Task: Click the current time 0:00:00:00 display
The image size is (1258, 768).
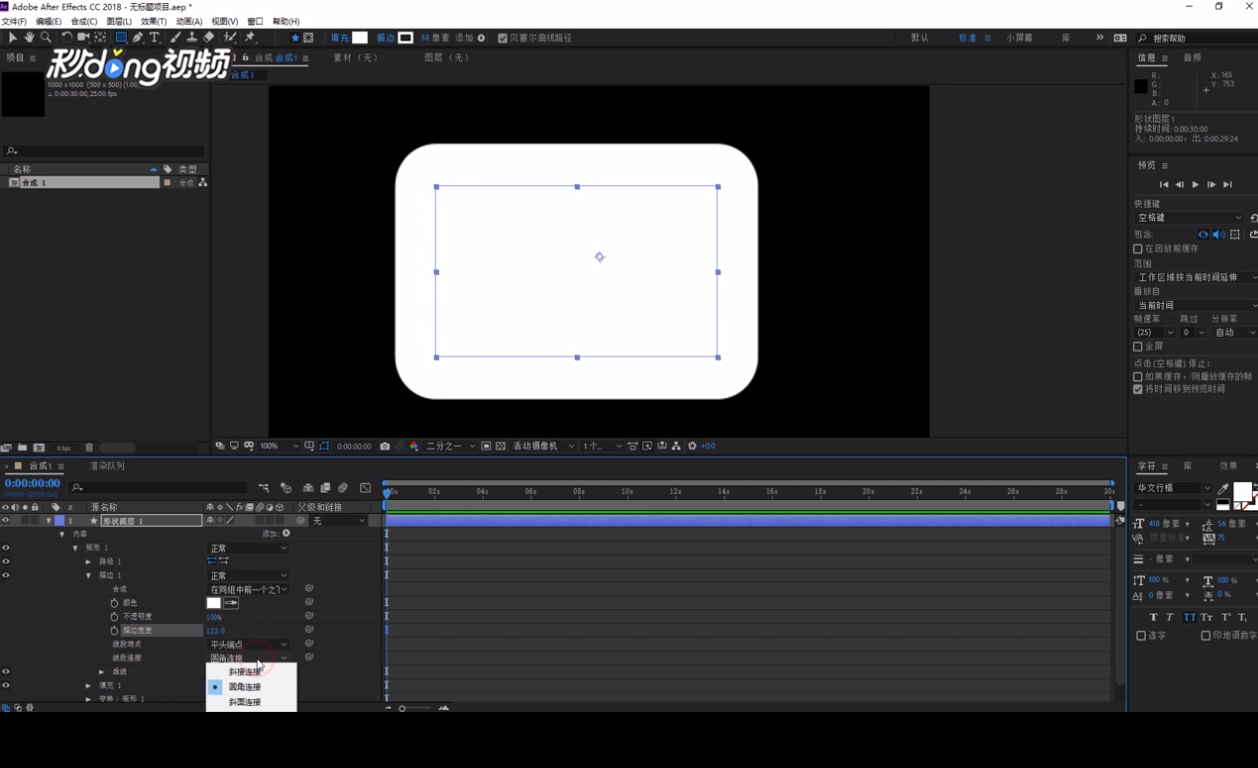Action: [x=33, y=483]
